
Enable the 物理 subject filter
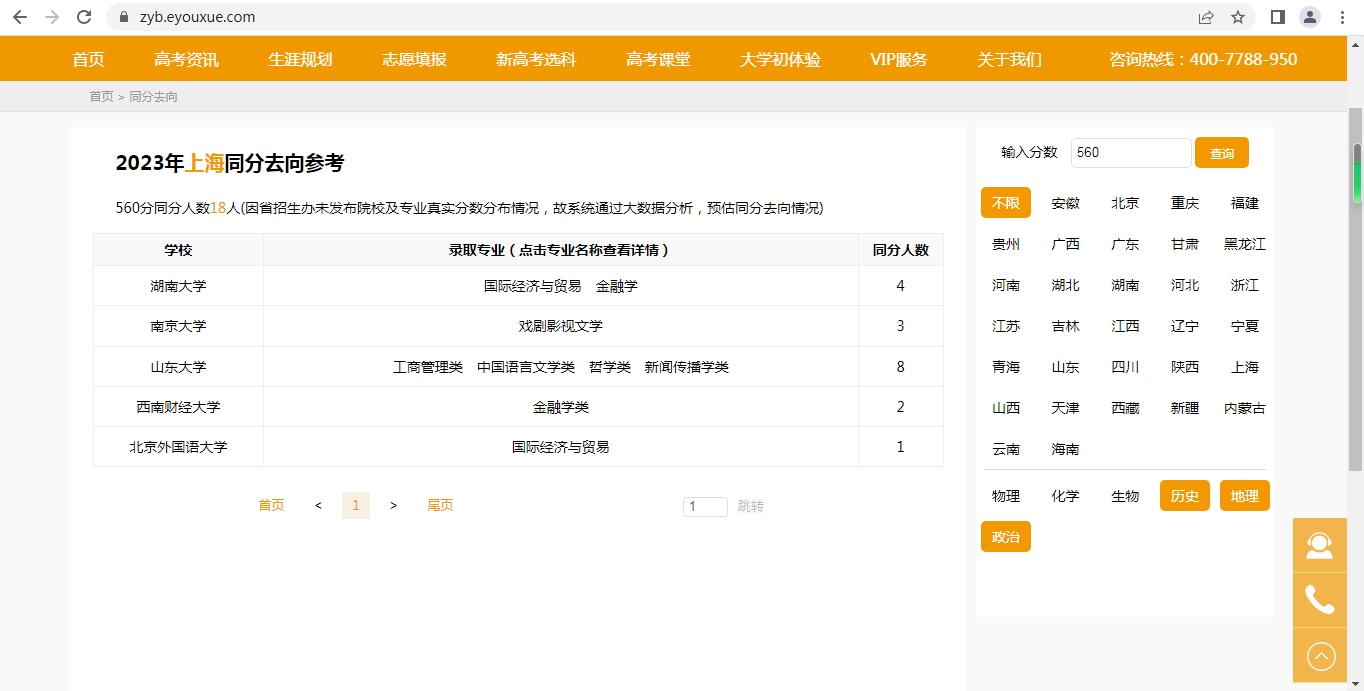click(x=1006, y=496)
